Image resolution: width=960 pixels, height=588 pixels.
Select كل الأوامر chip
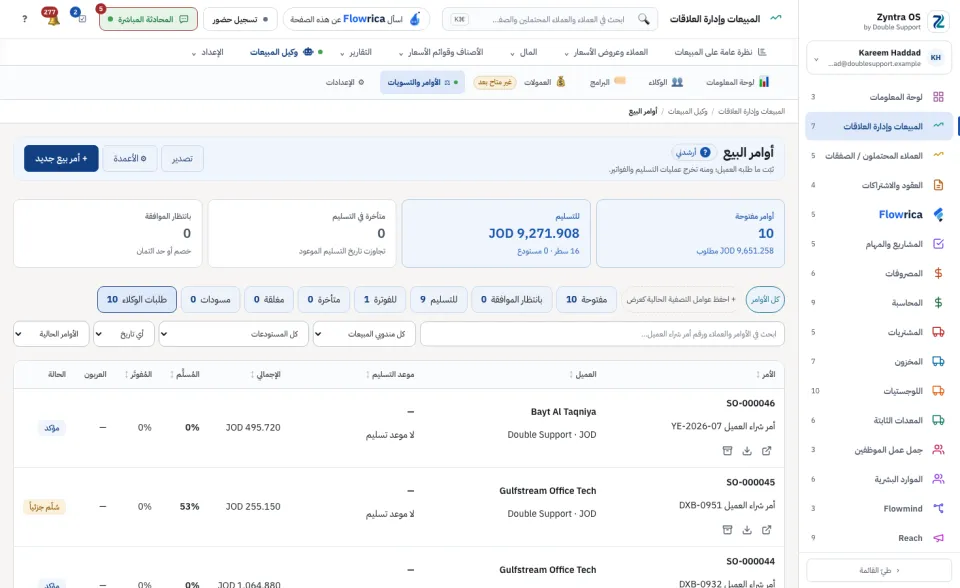(765, 300)
